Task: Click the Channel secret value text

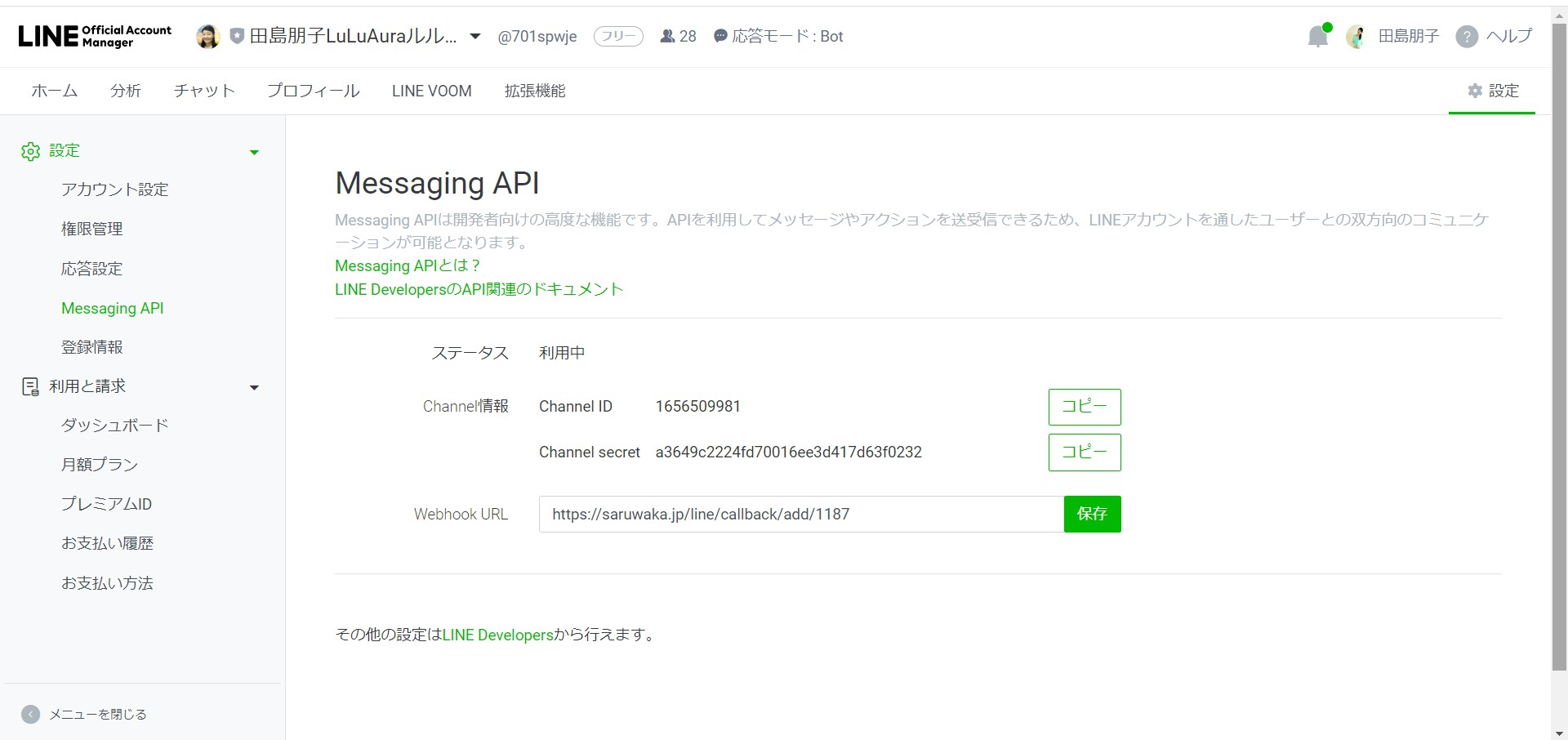Action: 789,452
